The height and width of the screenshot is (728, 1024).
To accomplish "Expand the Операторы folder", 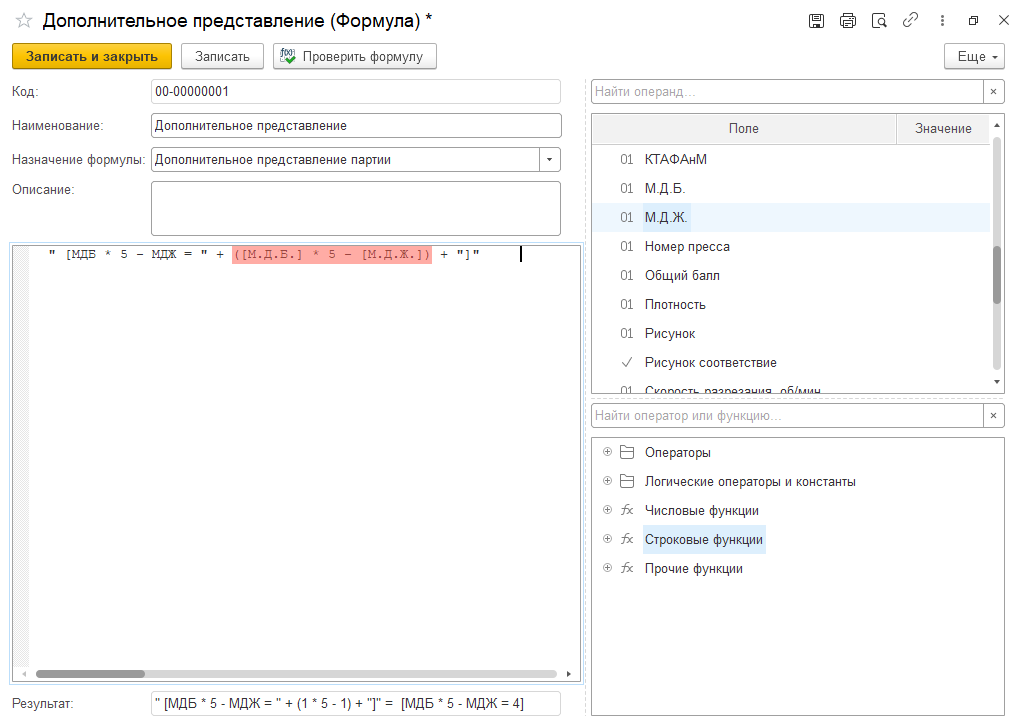I will click(607, 452).
